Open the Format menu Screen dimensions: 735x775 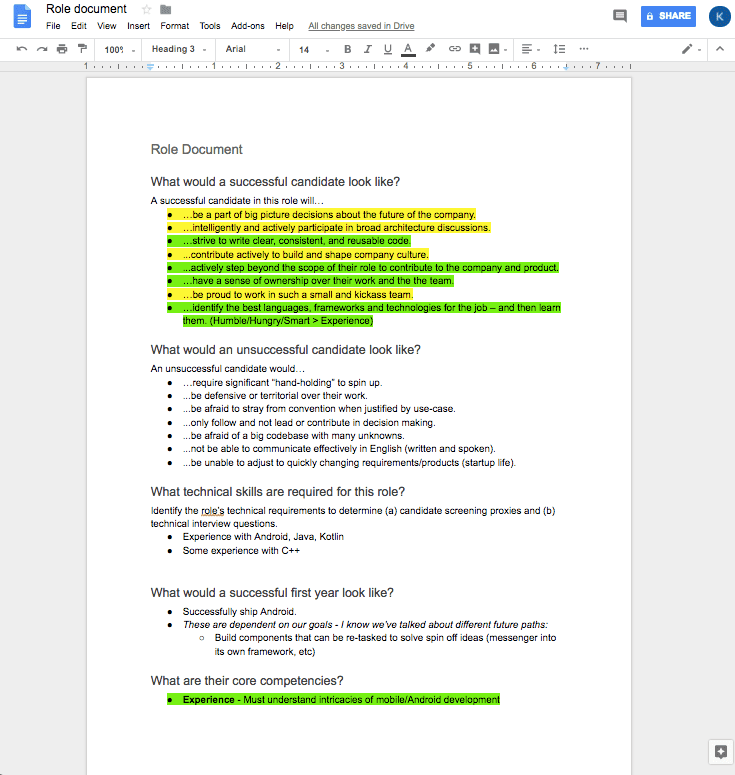174,26
